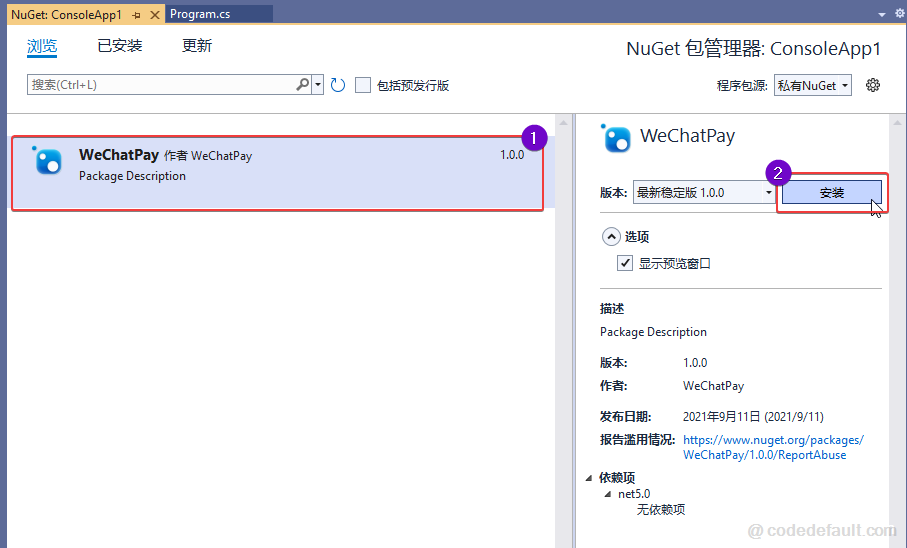Toggle the include prerelease checkbox

point(363,85)
